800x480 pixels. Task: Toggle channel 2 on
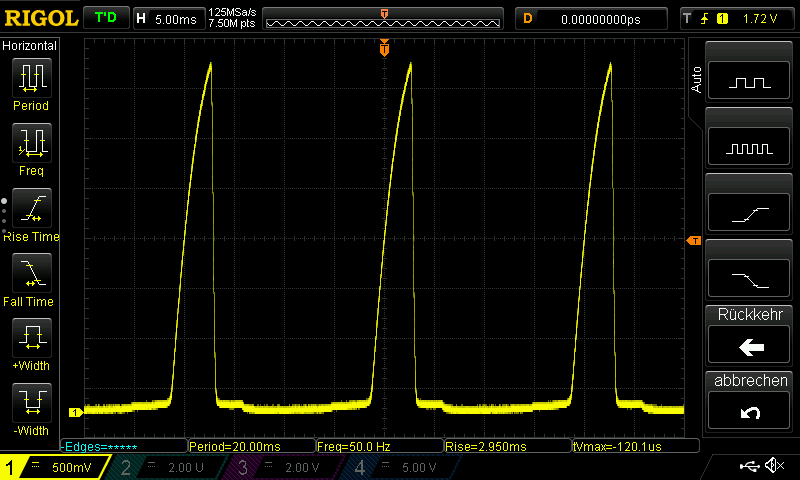pyautogui.click(x=164, y=467)
